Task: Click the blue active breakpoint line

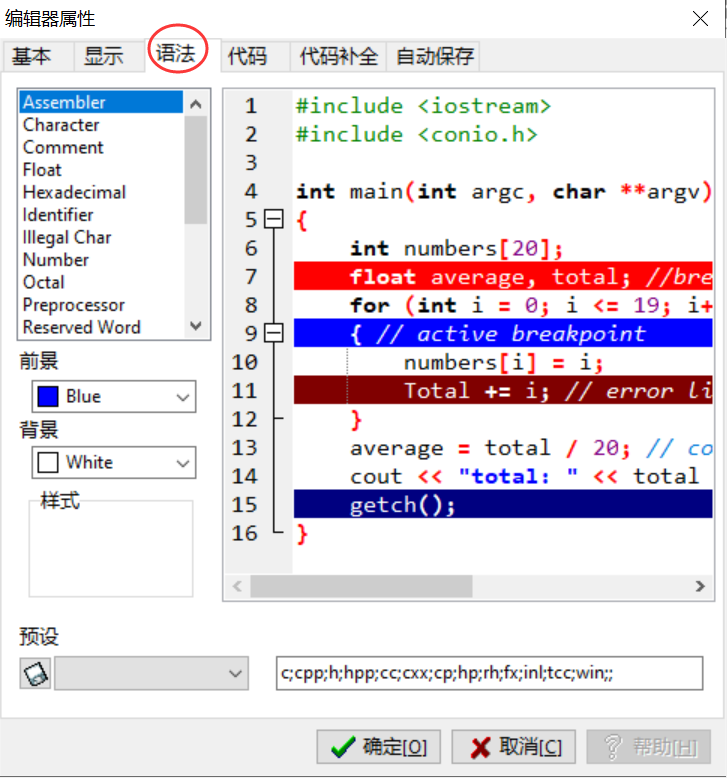Action: (x=503, y=333)
